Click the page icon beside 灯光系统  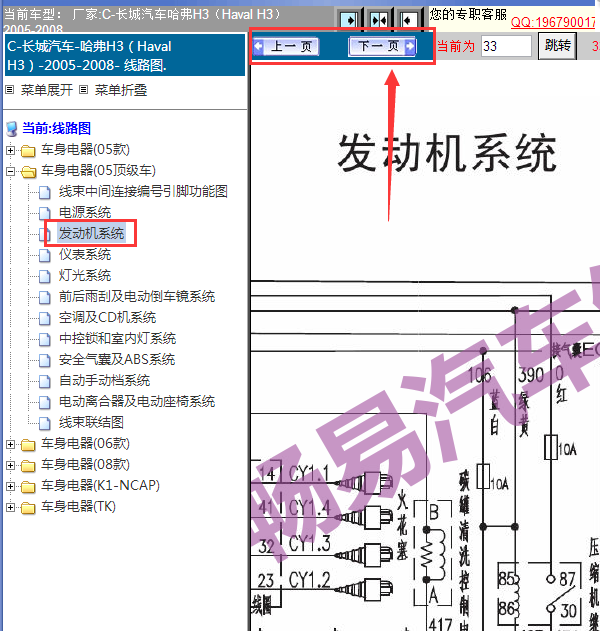click(45, 276)
